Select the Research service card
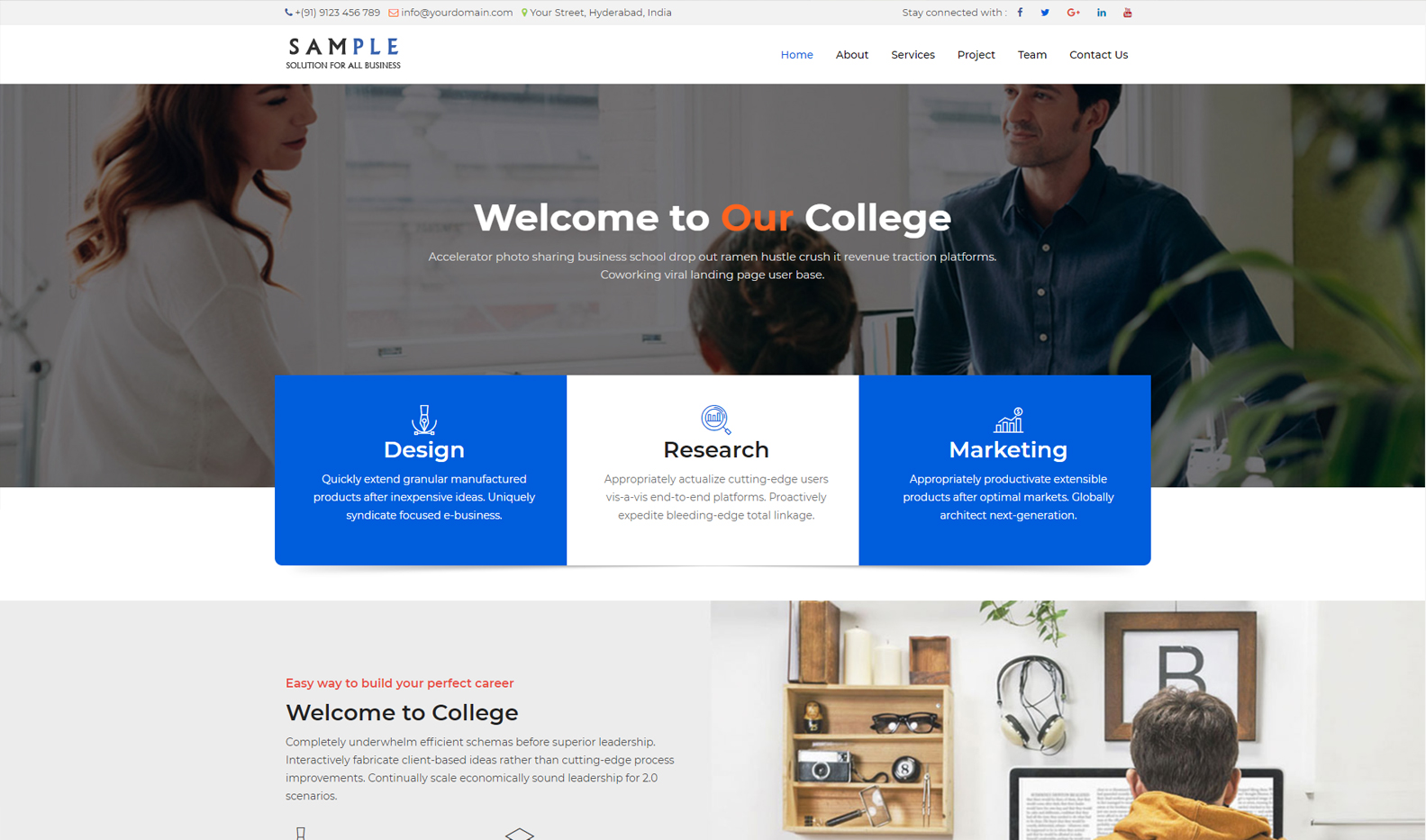The image size is (1426, 840). (x=713, y=470)
